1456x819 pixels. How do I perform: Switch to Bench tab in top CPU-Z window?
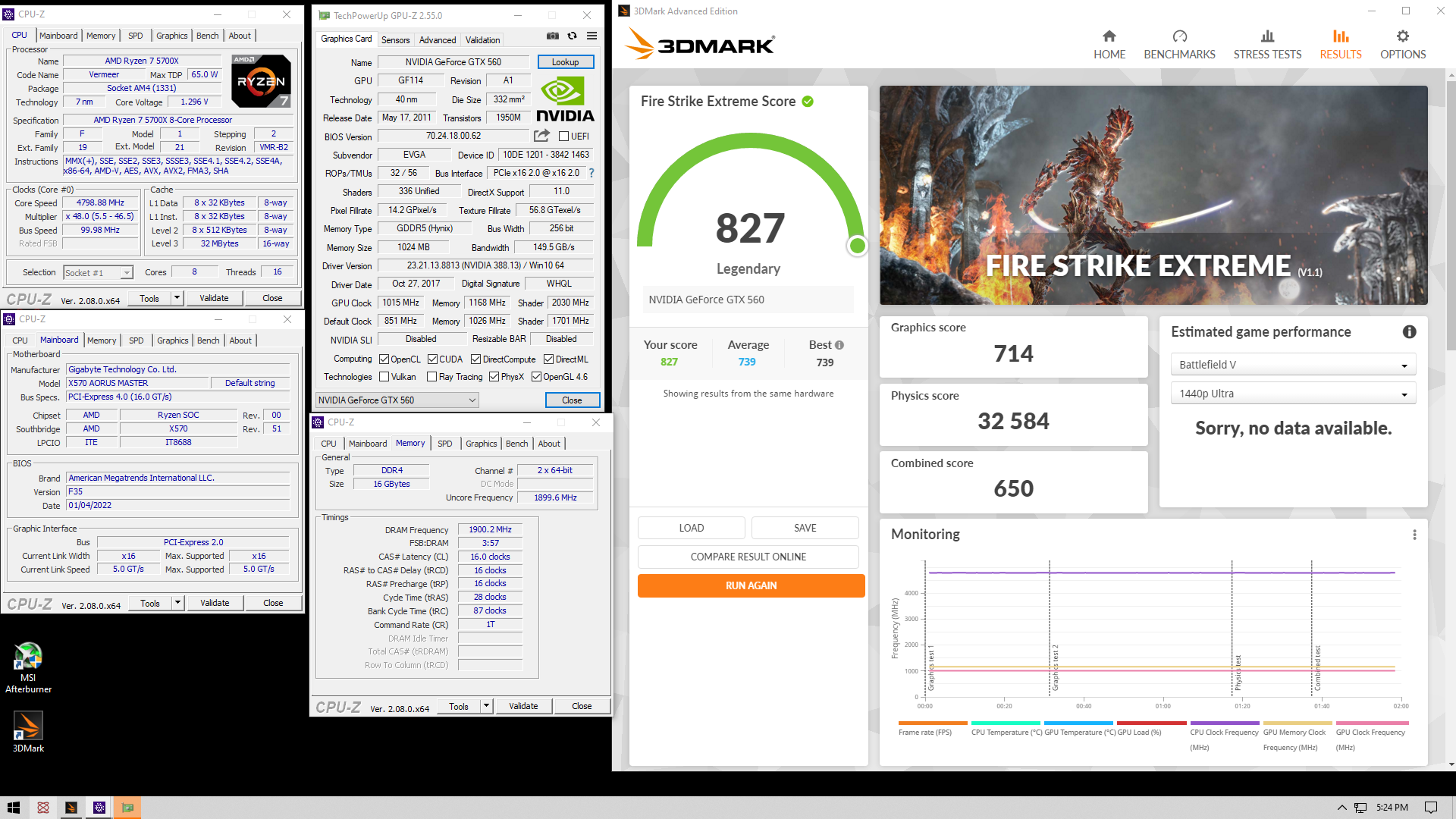207,36
